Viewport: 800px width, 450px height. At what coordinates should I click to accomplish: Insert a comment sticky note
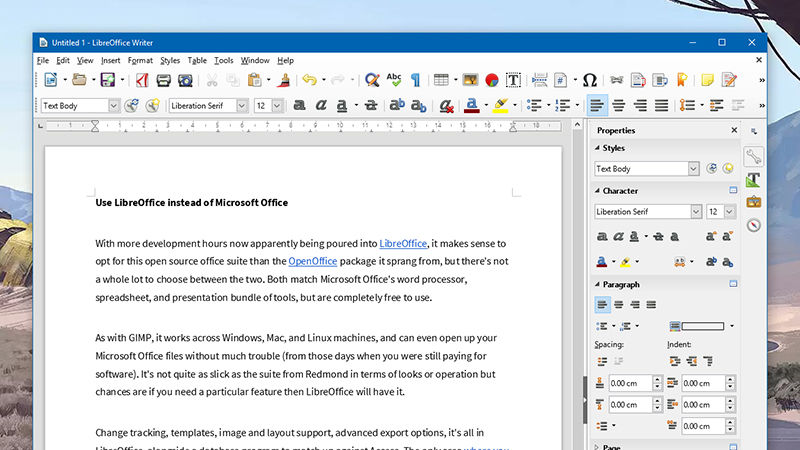pyautogui.click(x=707, y=80)
